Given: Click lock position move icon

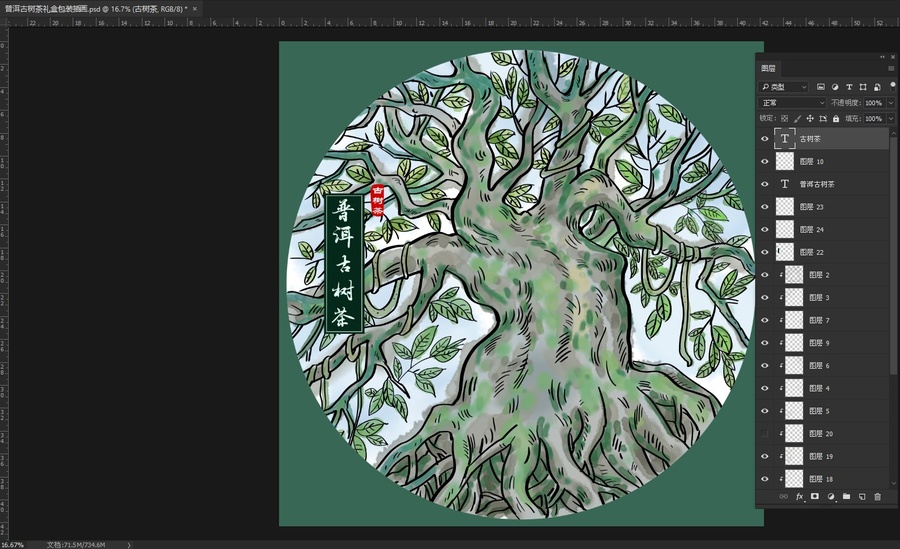Looking at the screenshot, I should [810, 118].
